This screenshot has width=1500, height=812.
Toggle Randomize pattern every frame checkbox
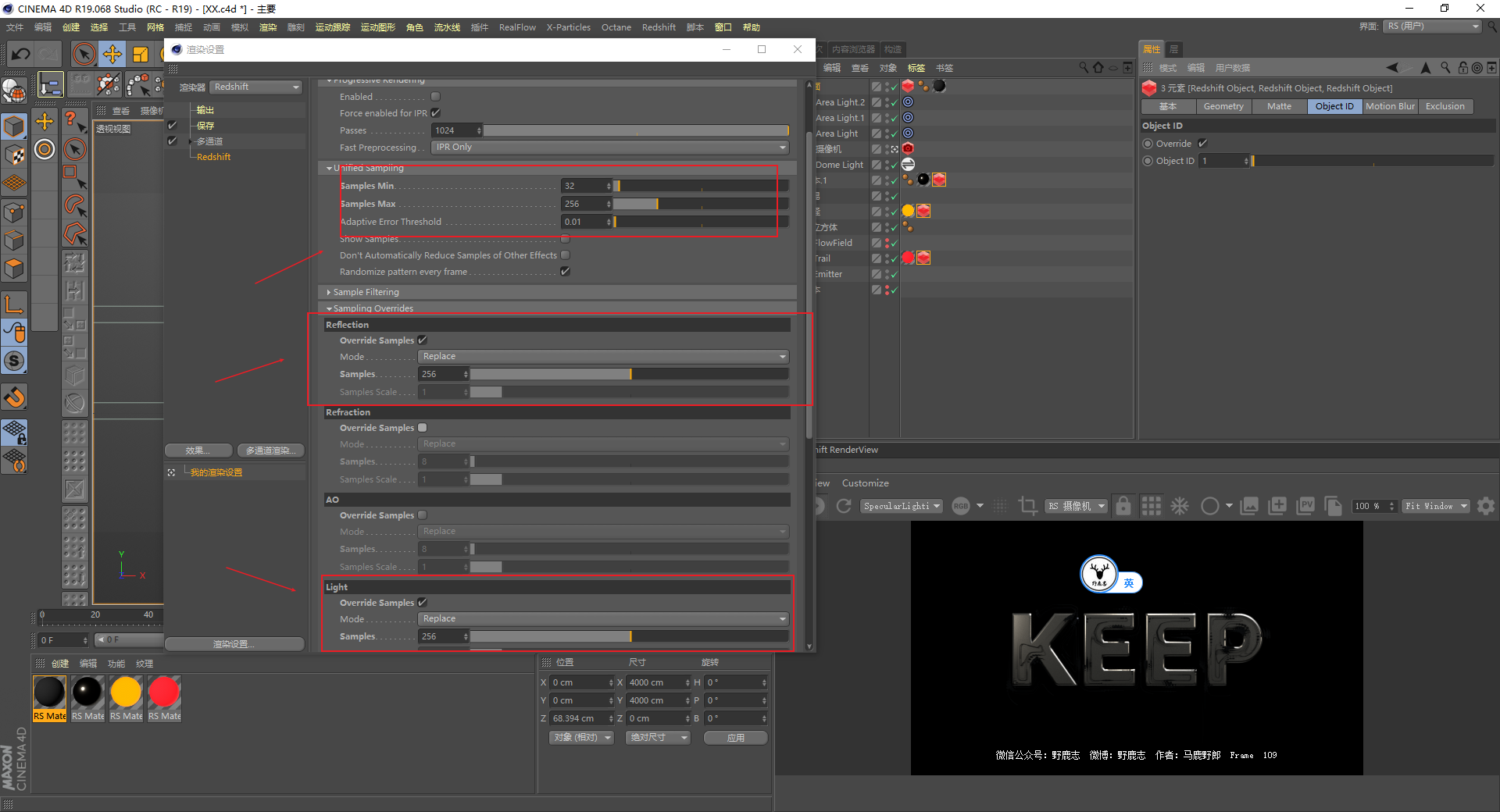(x=565, y=272)
